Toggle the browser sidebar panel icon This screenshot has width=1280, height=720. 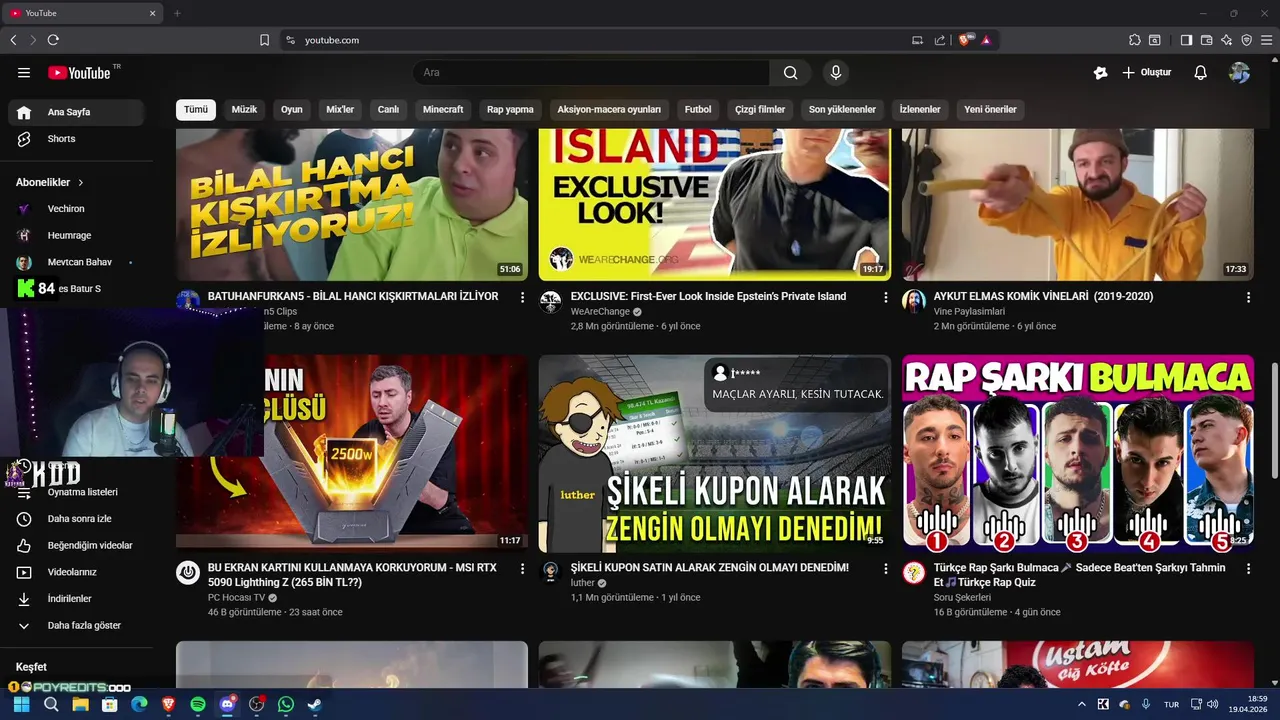pyautogui.click(x=1186, y=40)
